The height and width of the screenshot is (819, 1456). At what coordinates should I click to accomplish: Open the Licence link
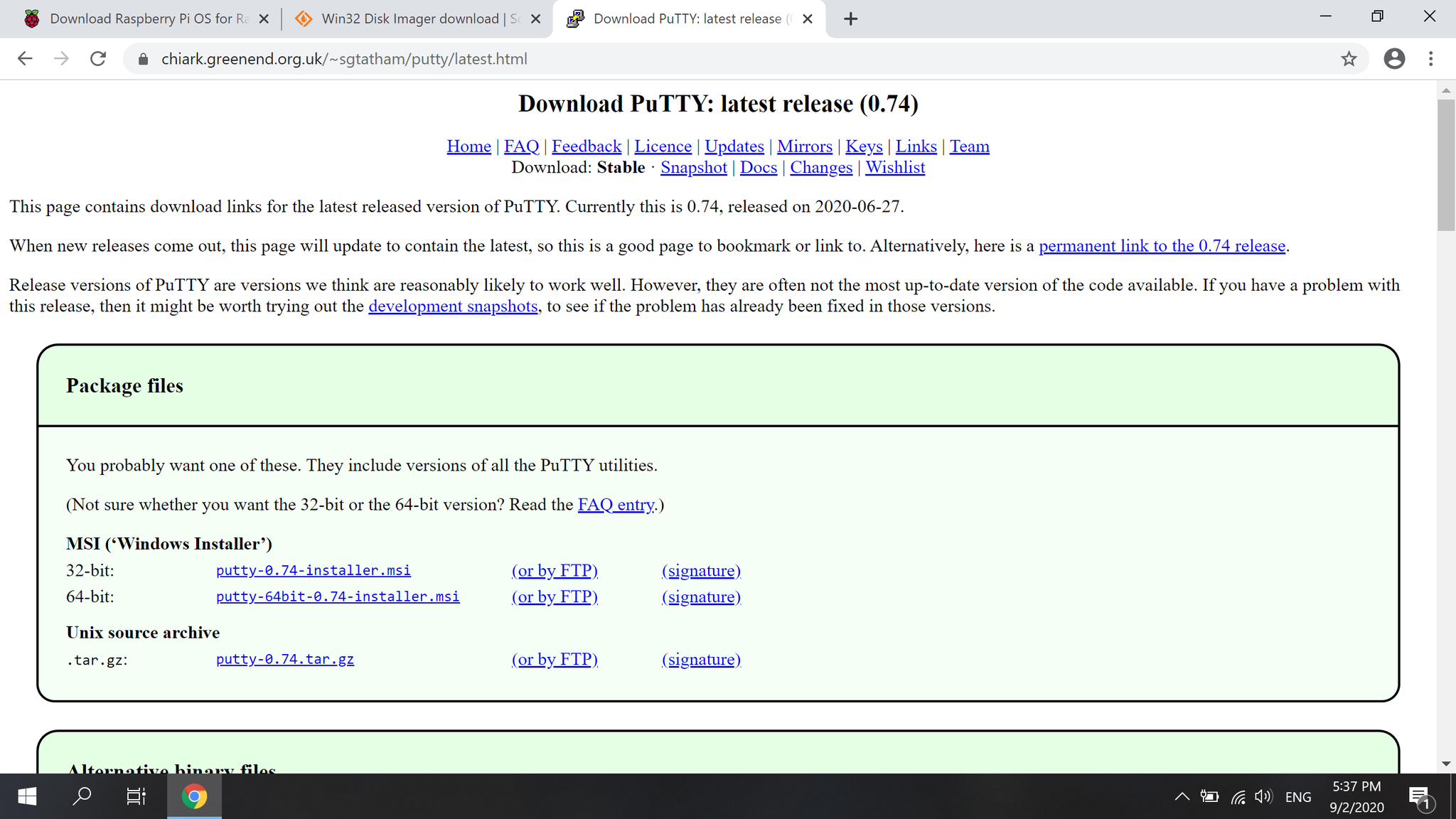[x=663, y=146]
